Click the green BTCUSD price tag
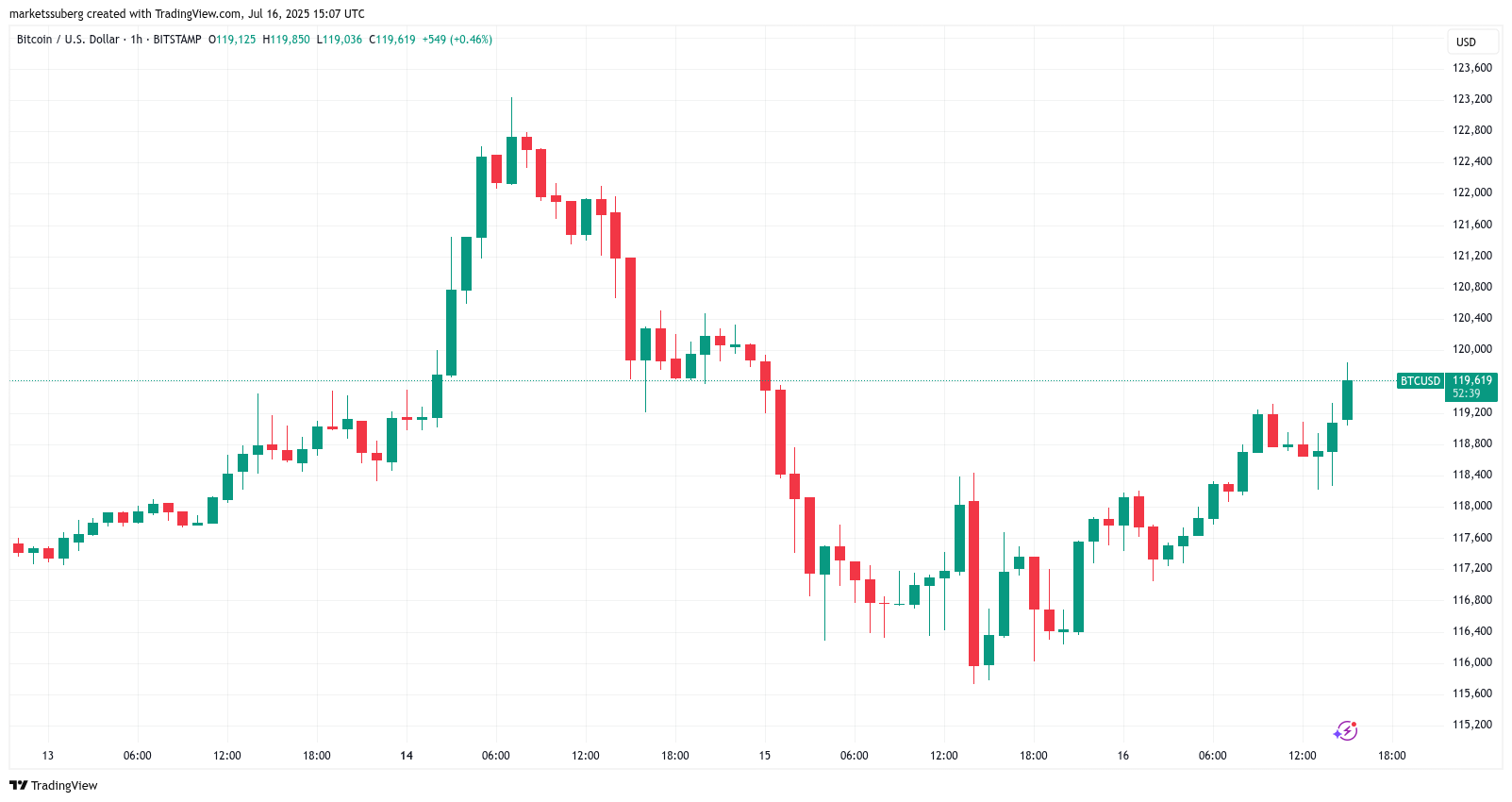 (x=1420, y=381)
